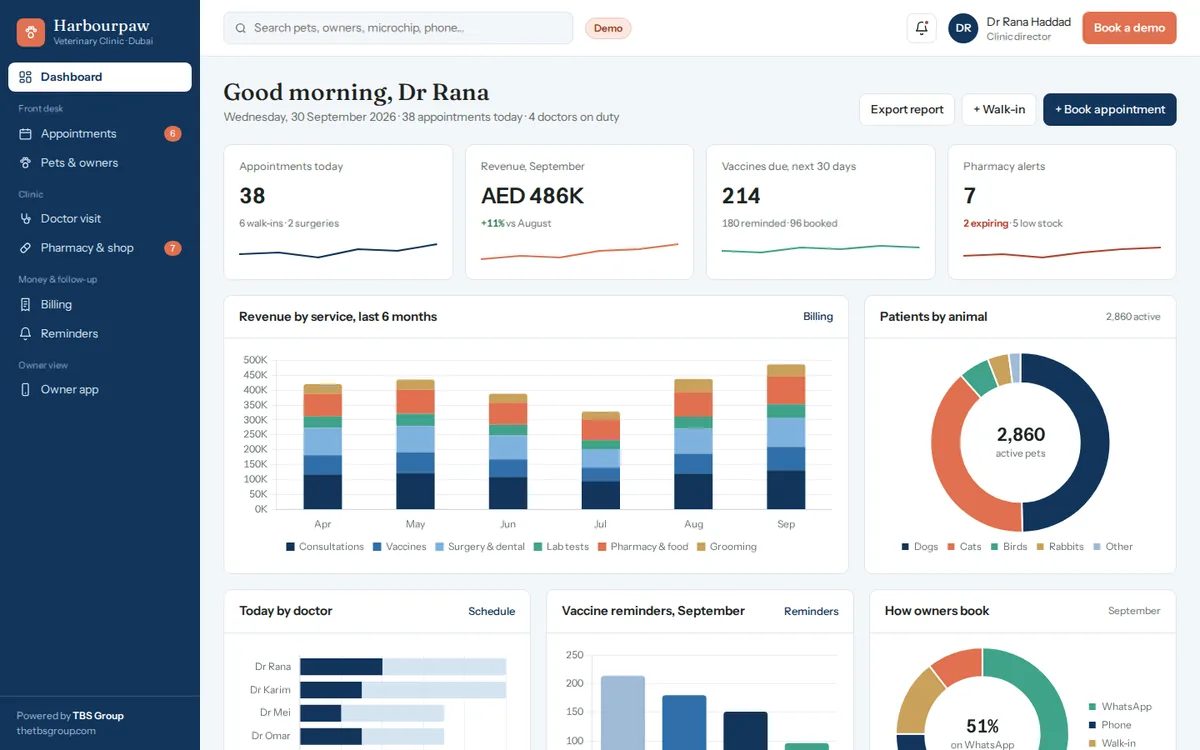This screenshot has width=1200, height=750.
Task: Focus the search pets, owners field
Action: 398,28
